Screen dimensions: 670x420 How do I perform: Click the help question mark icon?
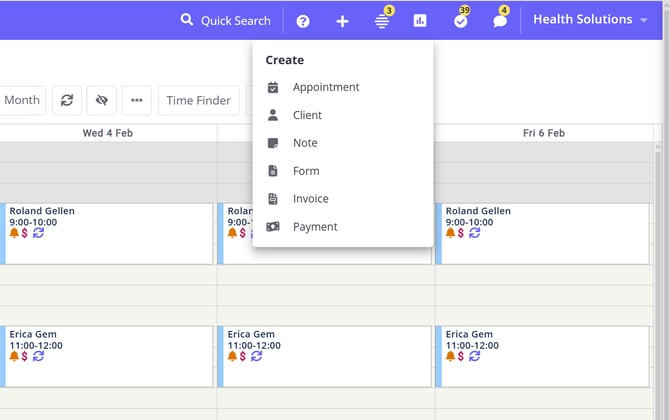(303, 21)
